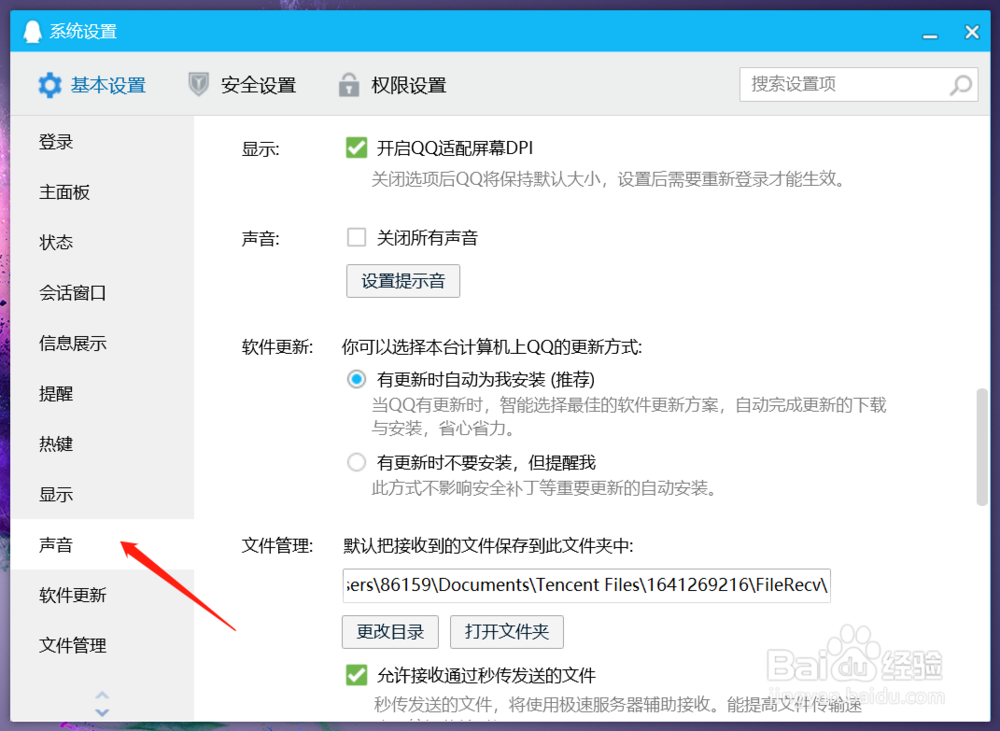
Task: Select 声音 in the sidebar
Action: pos(102,545)
